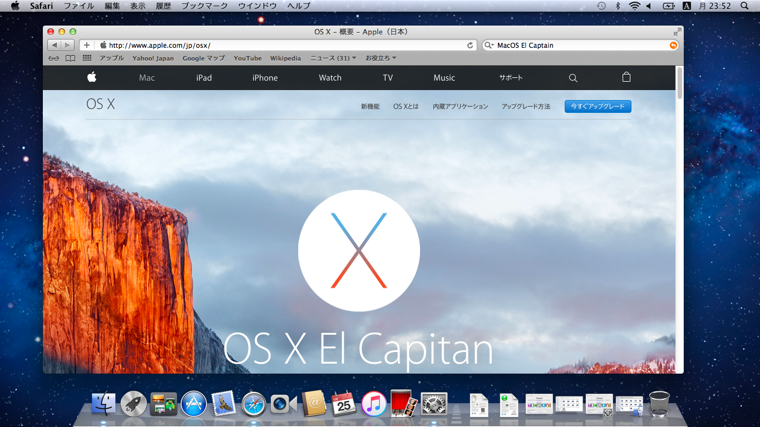This screenshot has height=427, width=760.
Task: Open the ファイル menu
Action: click(x=79, y=6)
